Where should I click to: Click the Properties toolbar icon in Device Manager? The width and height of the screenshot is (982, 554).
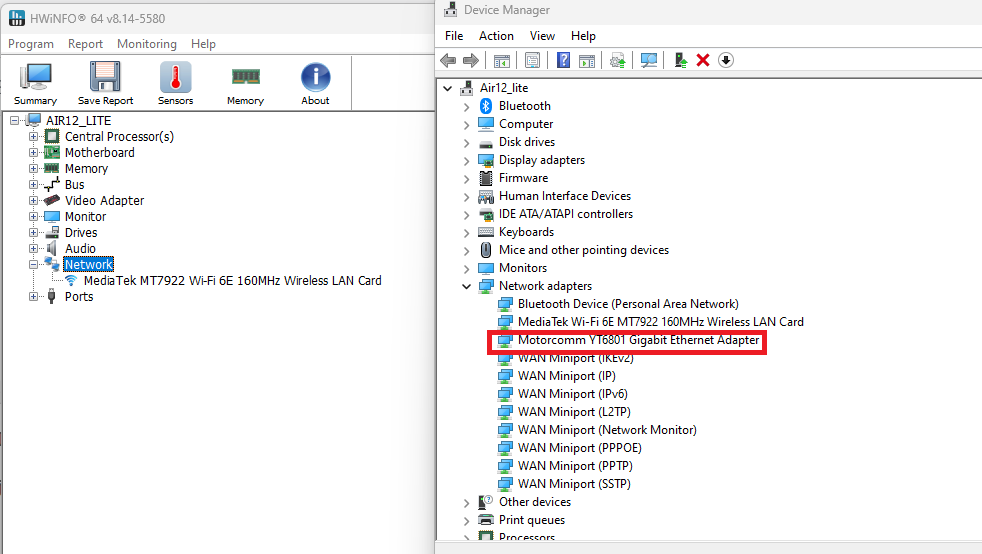click(532, 61)
